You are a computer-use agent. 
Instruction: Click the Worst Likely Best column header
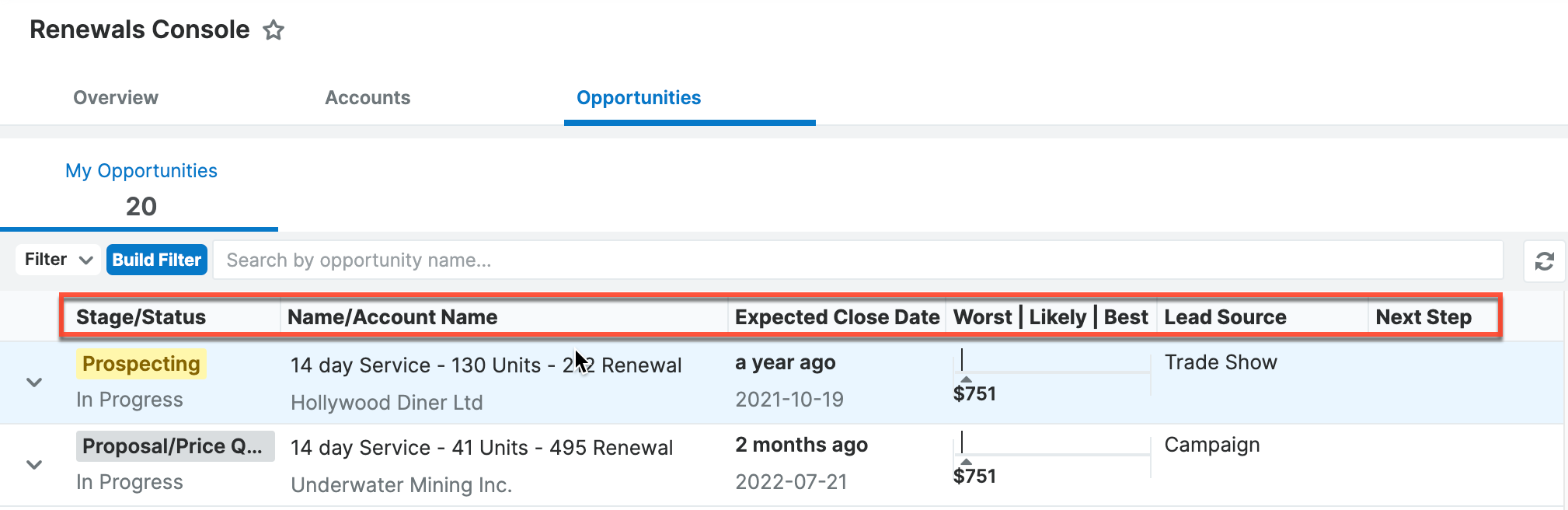coord(1051,317)
